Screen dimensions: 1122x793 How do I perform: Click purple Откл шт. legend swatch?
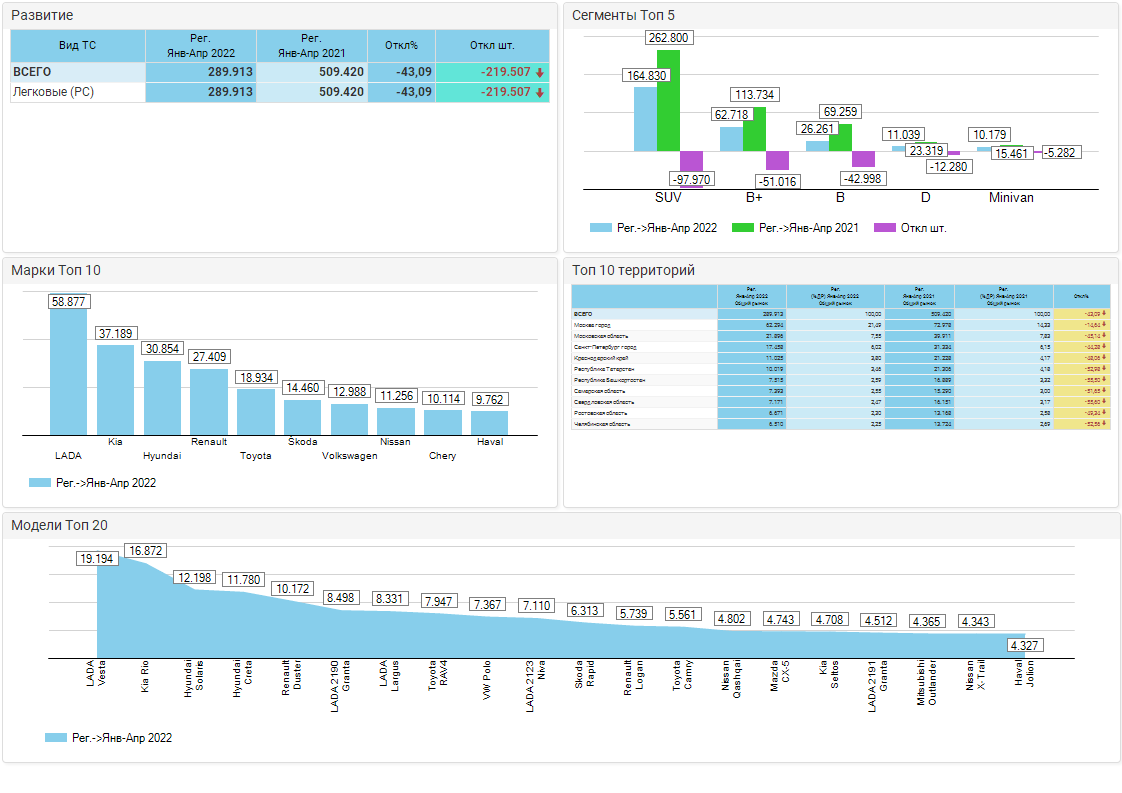[884, 228]
